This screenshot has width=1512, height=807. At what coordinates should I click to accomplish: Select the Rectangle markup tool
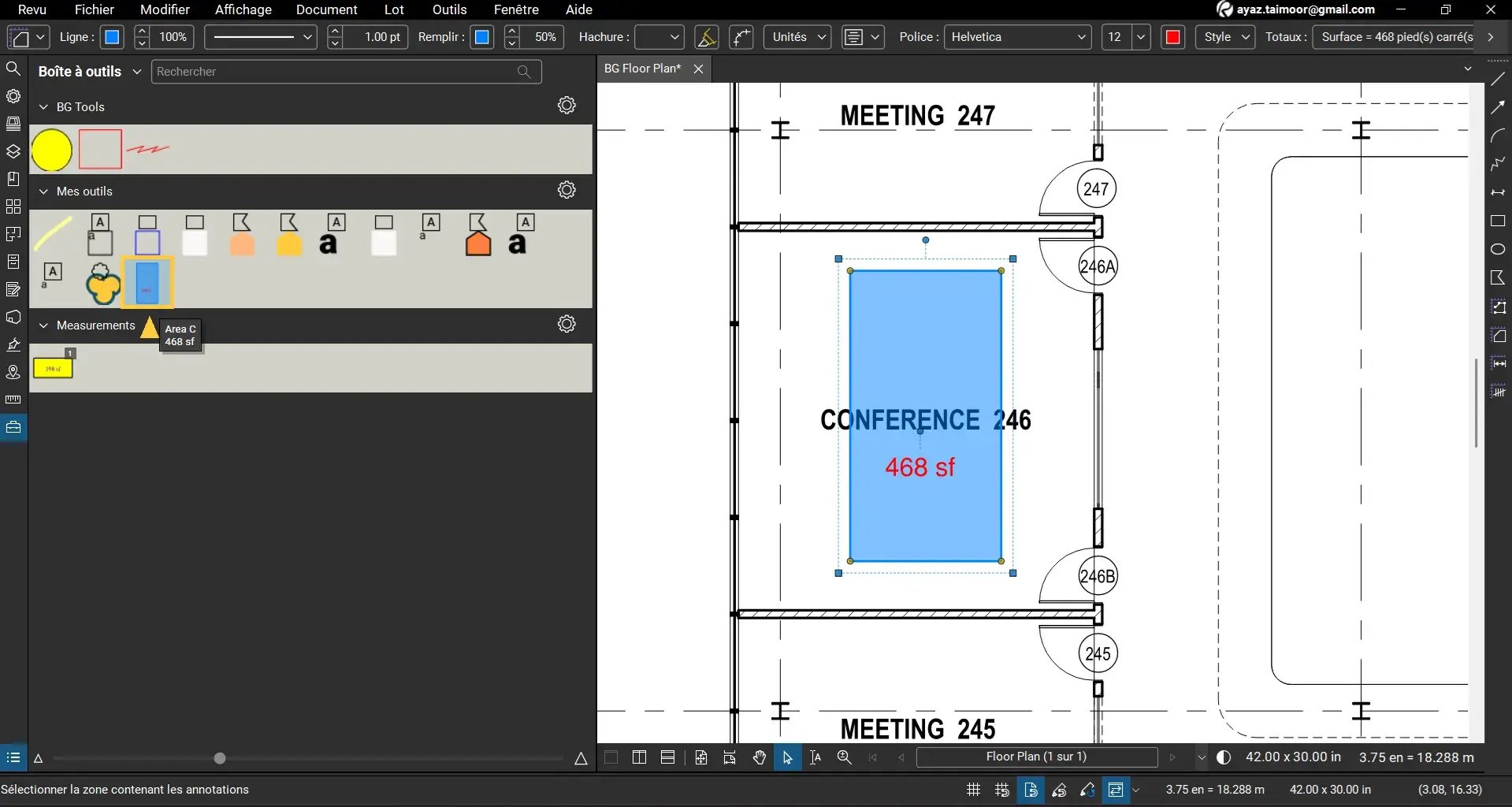click(1498, 221)
